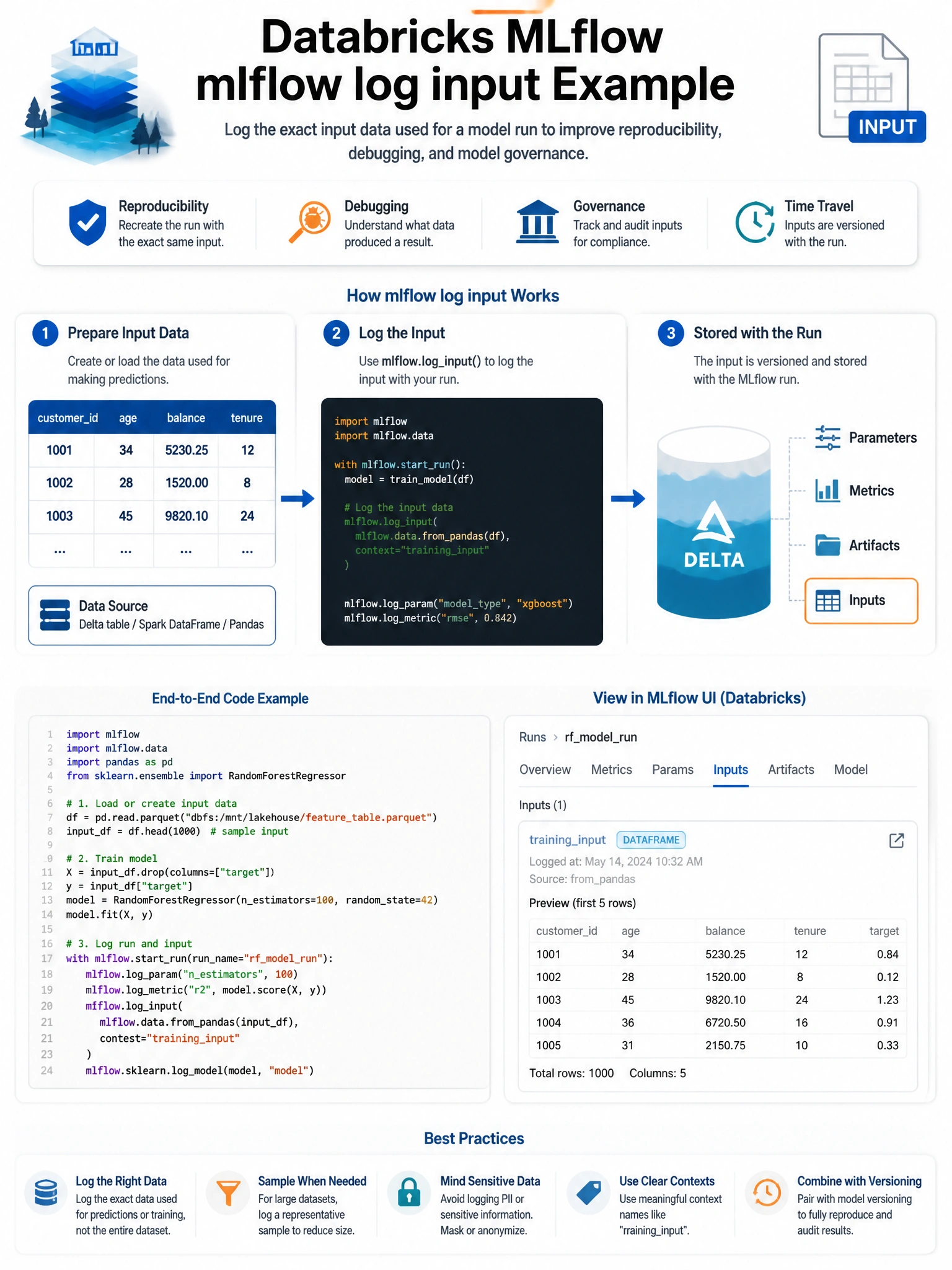Viewport: 952px width, 1270px height.
Task: Click the 'Preview (first 5 rows)' label
Action: (582, 904)
